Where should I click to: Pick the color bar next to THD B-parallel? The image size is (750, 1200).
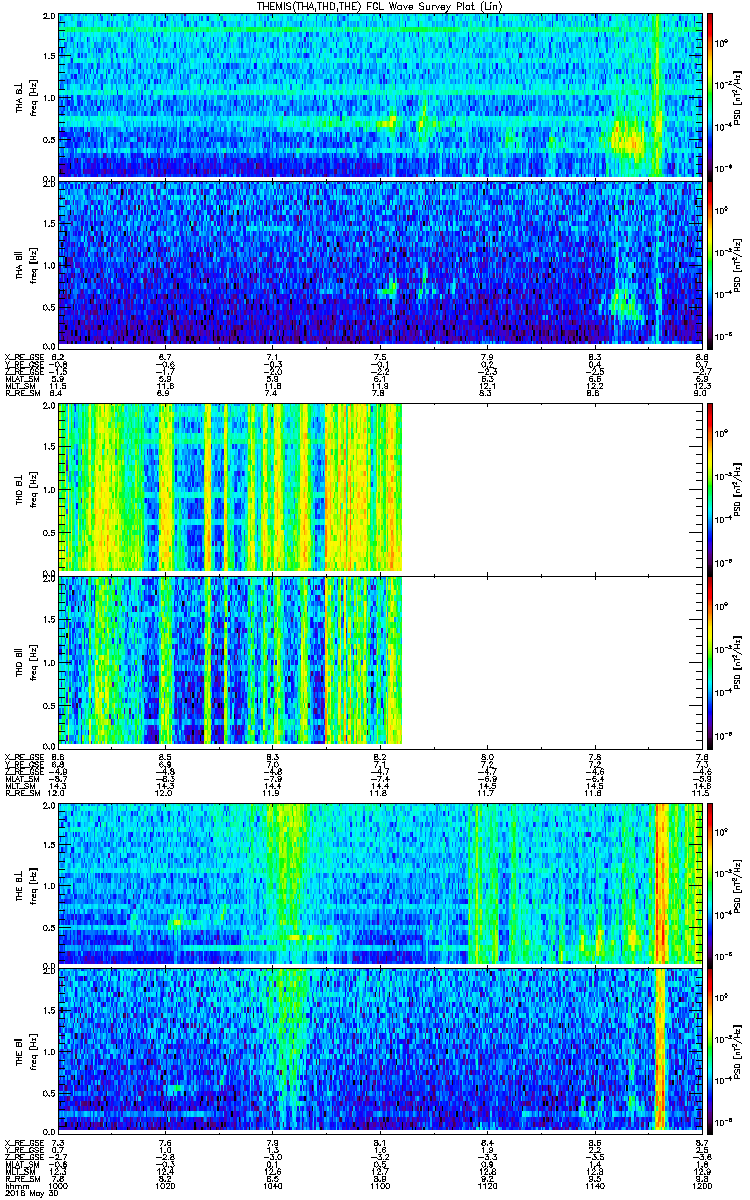coord(710,660)
